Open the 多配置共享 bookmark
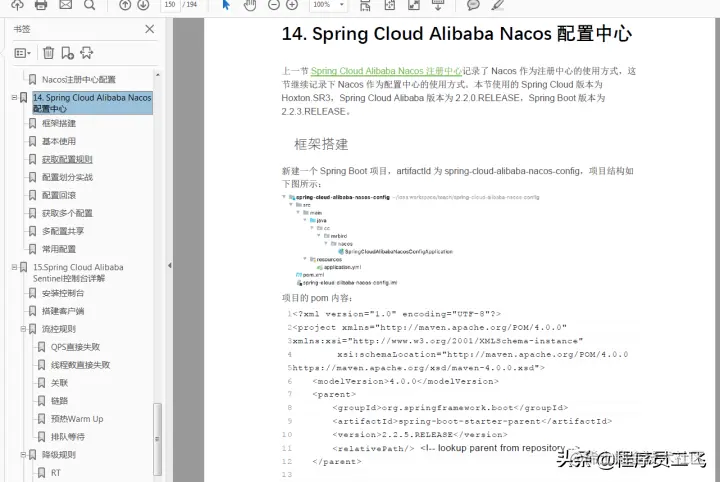This screenshot has width=720, height=482. coord(63,231)
